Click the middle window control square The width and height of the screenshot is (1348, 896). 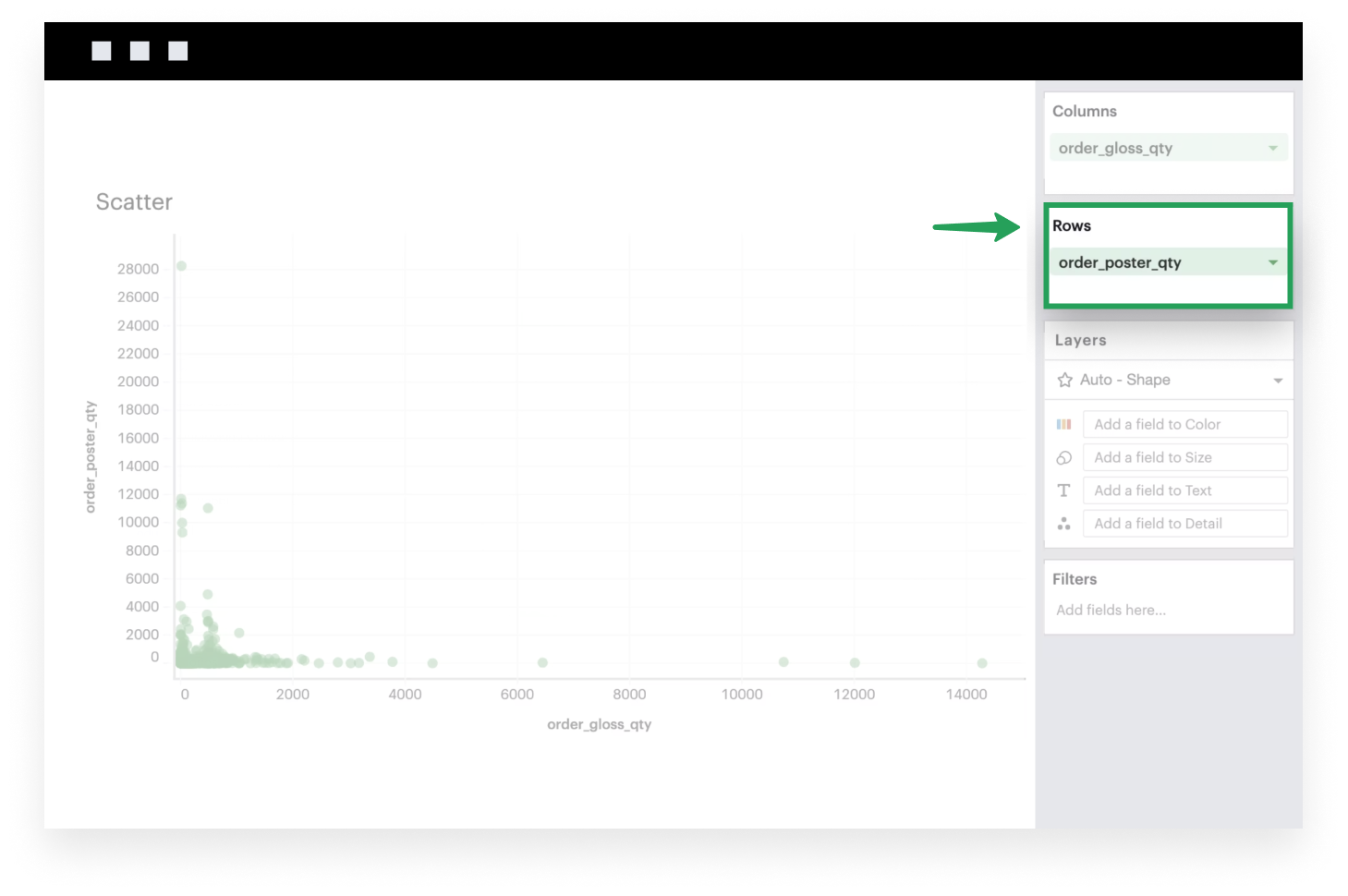click(140, 50)
